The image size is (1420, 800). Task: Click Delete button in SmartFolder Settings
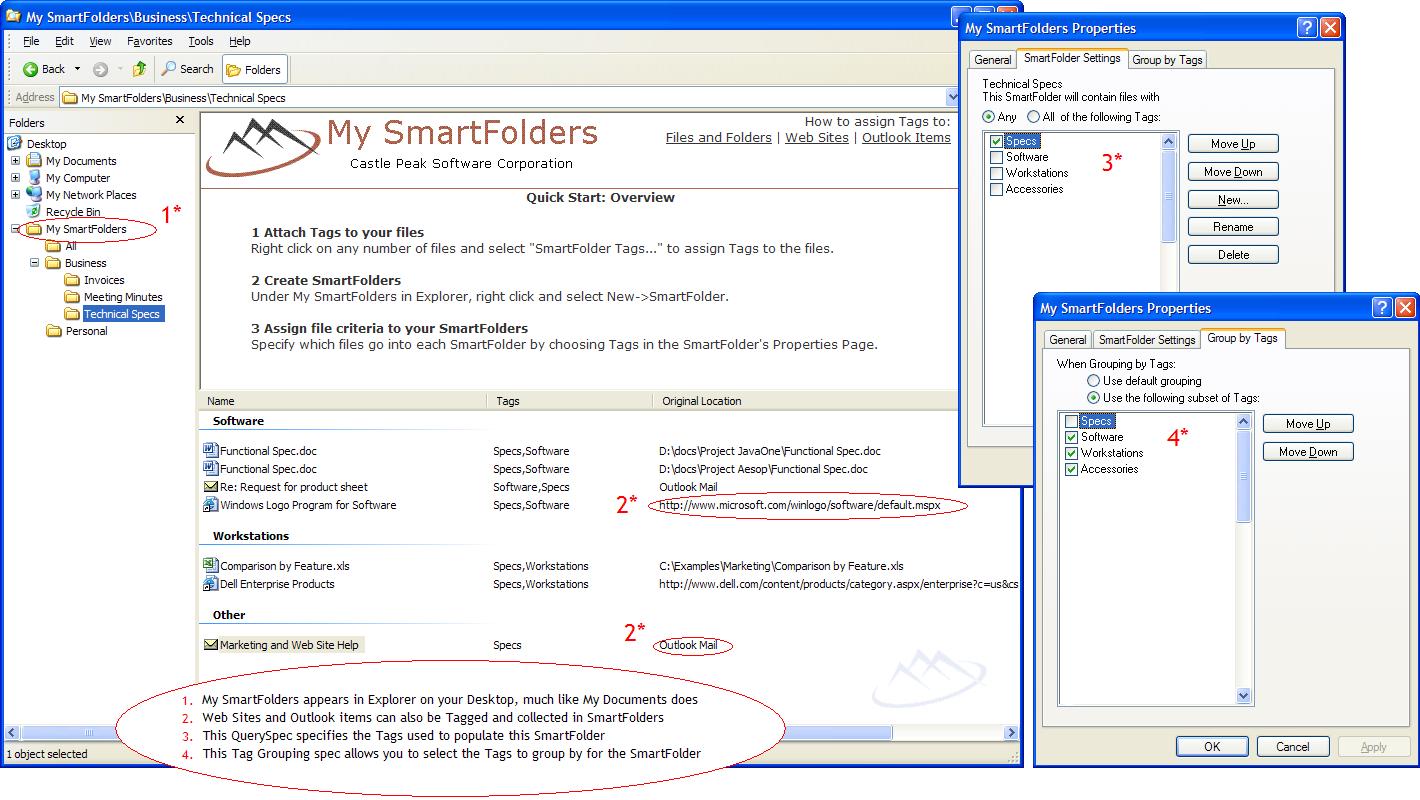[1233, 255]
